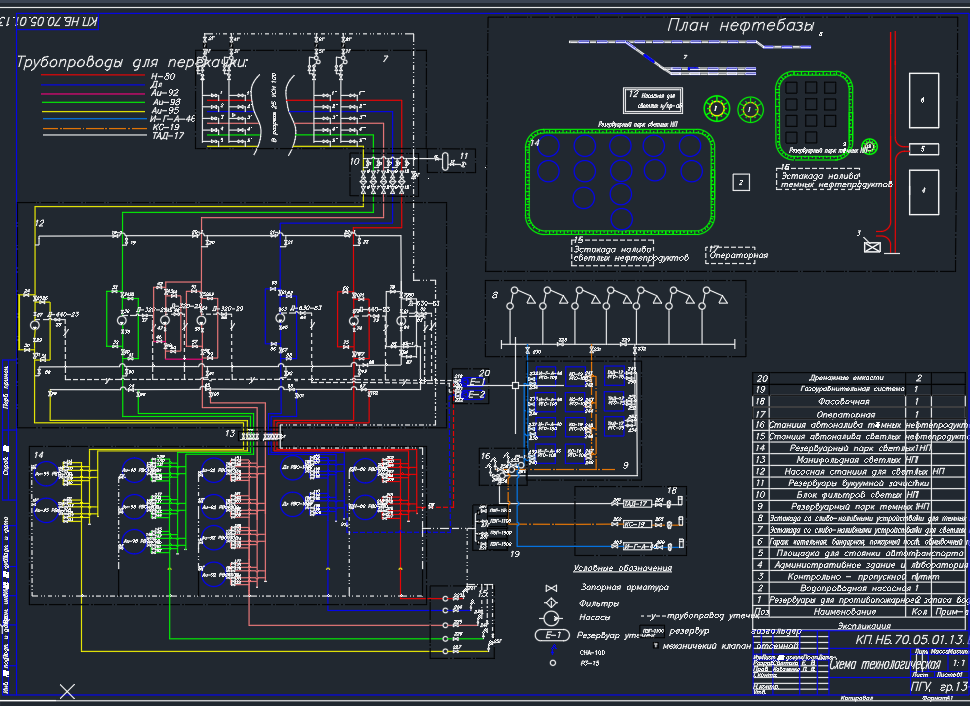Click row 1 "Резервуары для противопожарного запаса"

(x=861, y=600)
